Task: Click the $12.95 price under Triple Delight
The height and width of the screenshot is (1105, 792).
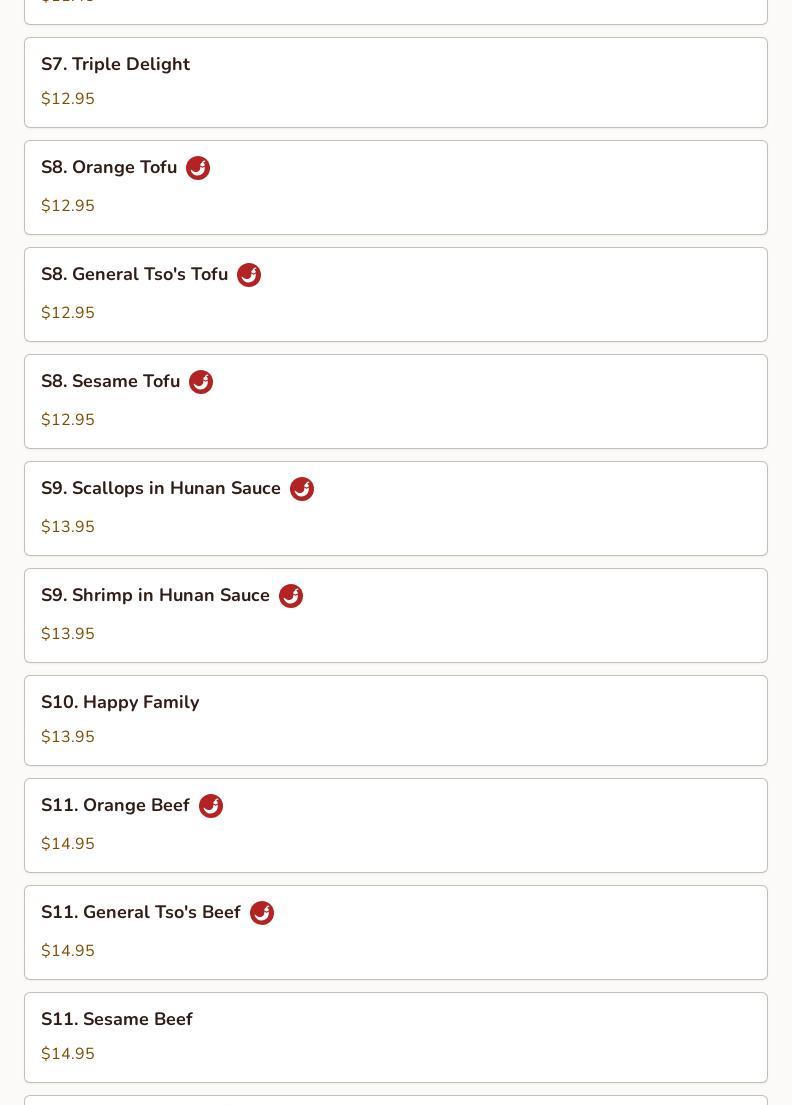Action: point(68,99)
